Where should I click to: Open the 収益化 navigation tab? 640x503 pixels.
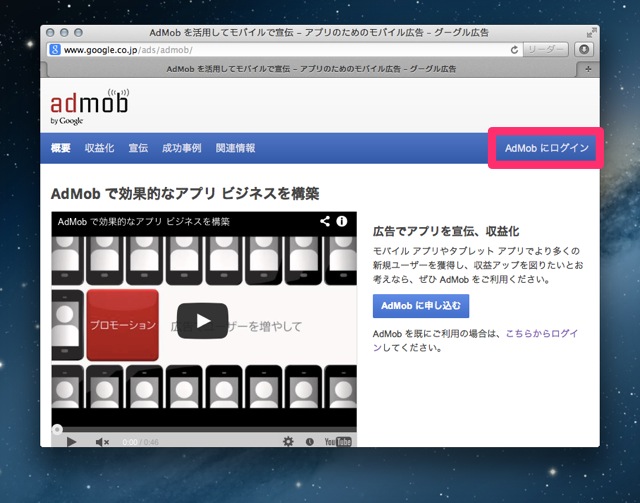[99, 148]
